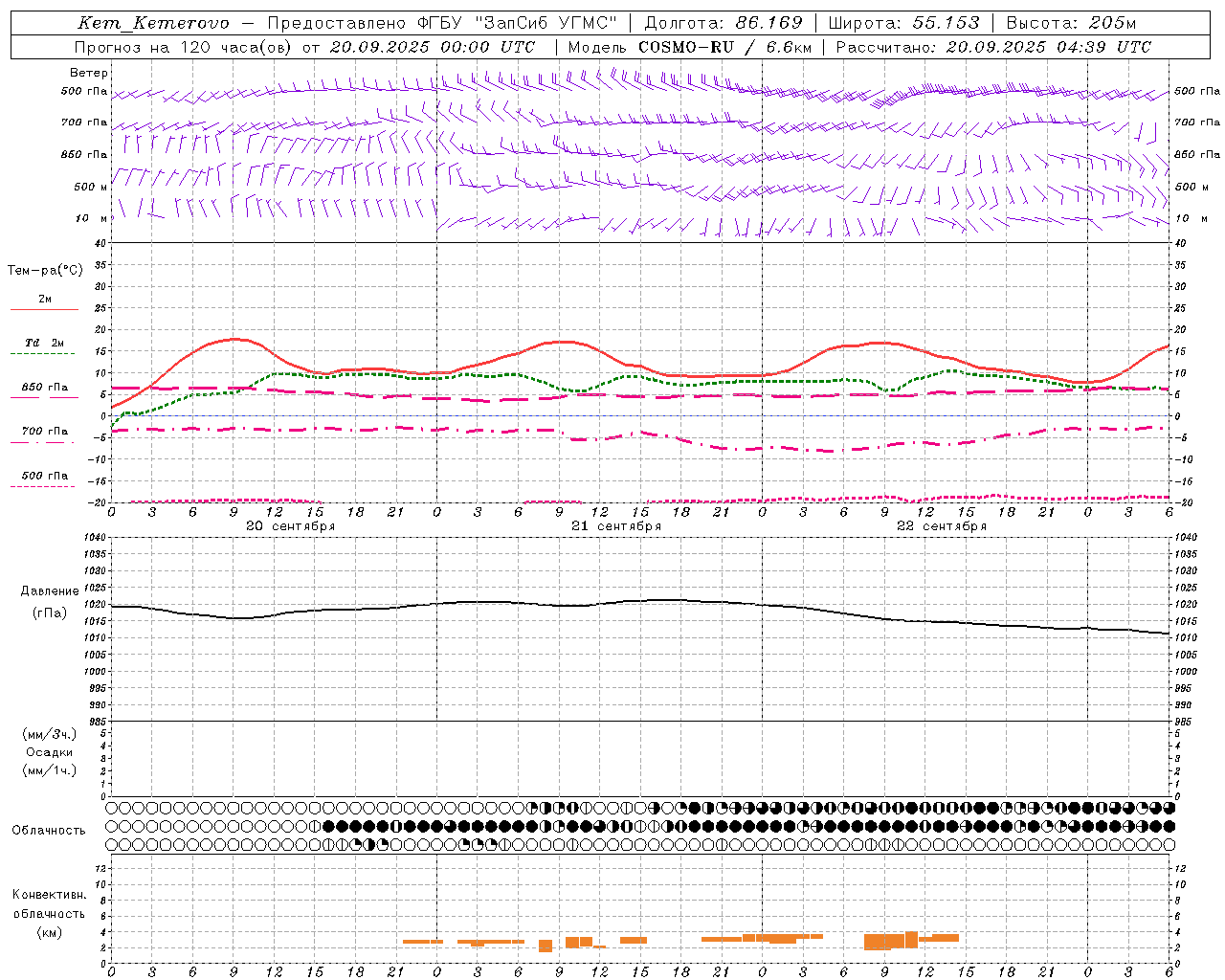The width and height of the screenshot is (1225, 980).
Task: Click the 'Широта: 55.153' latitude value
Action: [904, 24]
